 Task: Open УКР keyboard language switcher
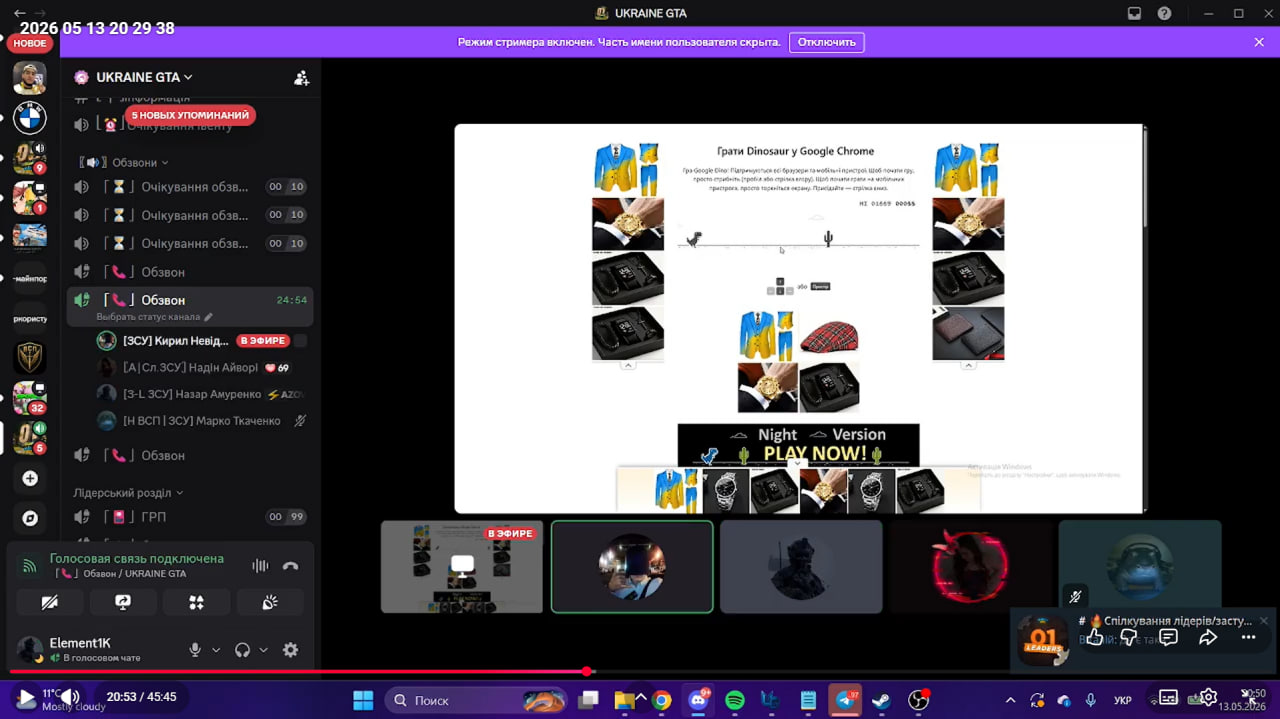click(x=1123, y=701)
